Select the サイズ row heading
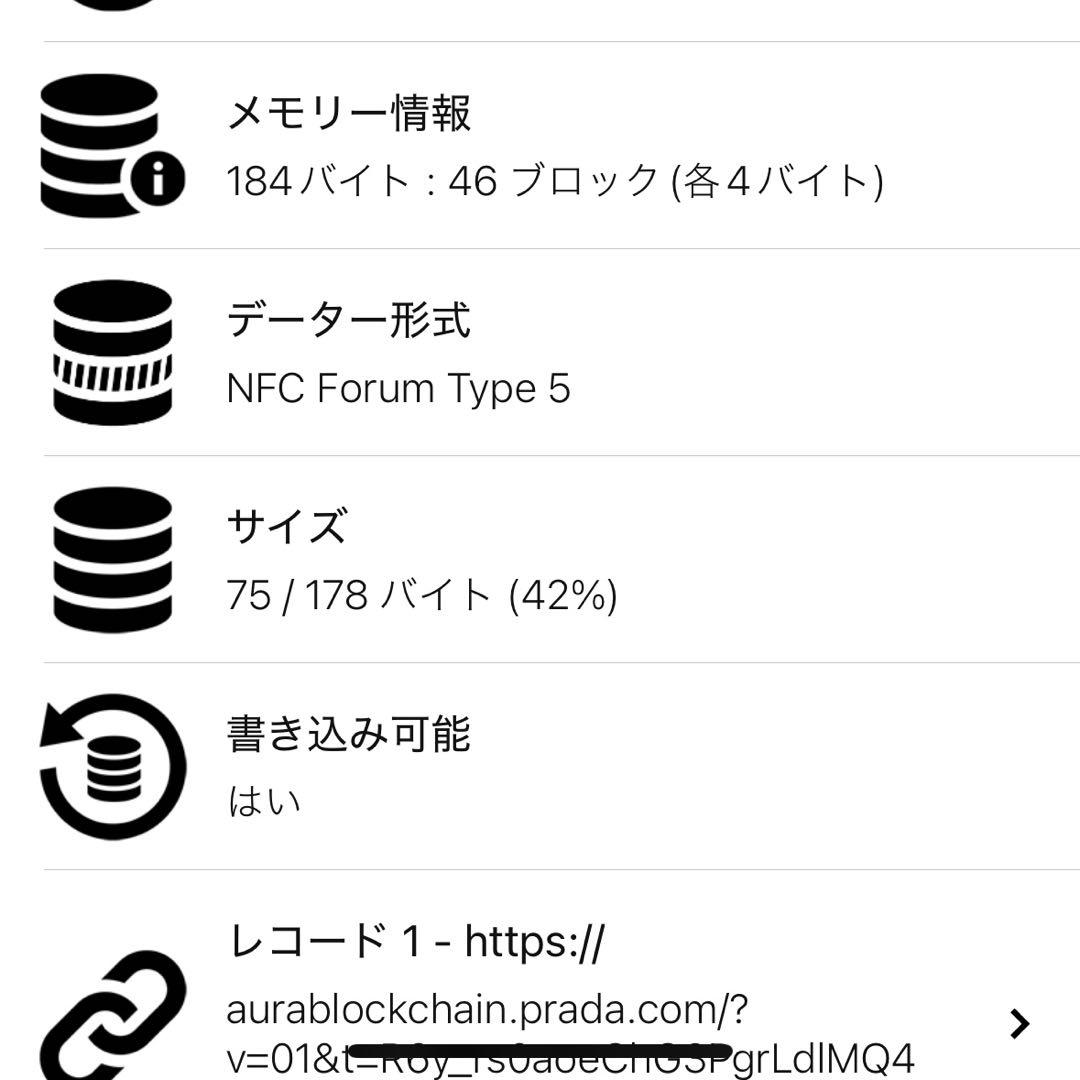Viewport: 1080px width, 1080px height. (x=287, y=527)
